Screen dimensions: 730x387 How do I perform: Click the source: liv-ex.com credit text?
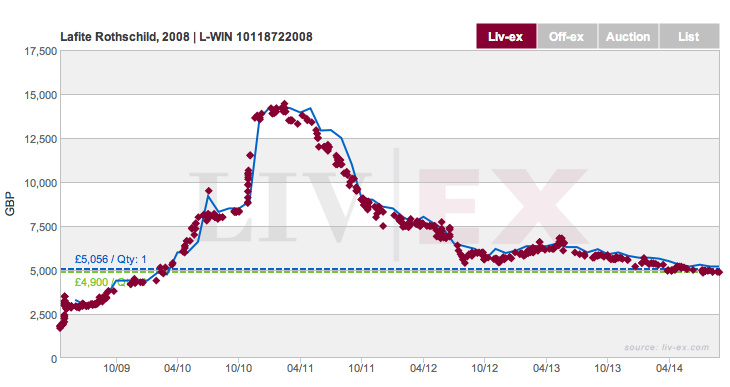tap(667, 347)
